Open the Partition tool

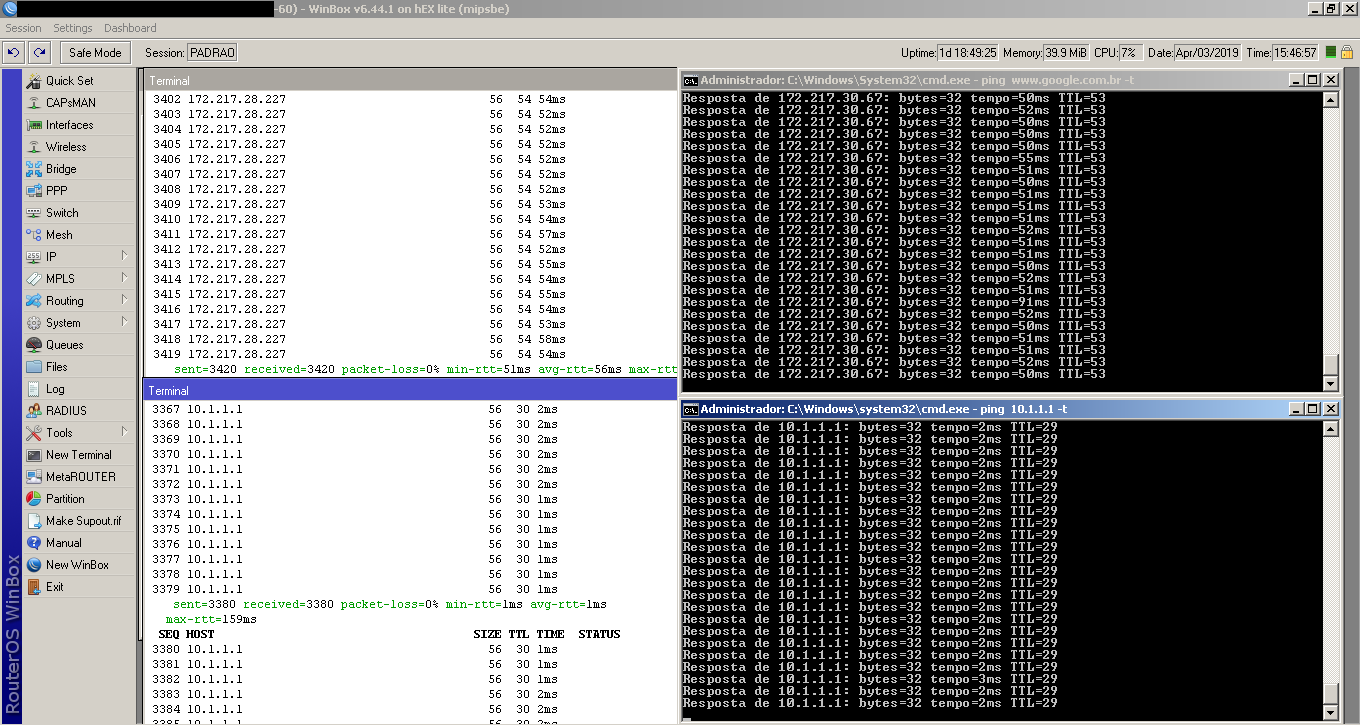point(65,499)
